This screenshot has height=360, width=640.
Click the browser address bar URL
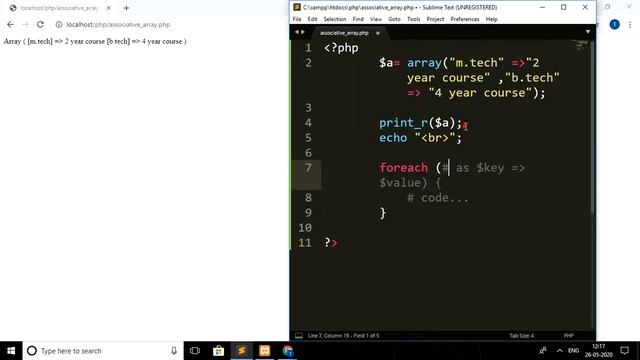point(118,24)
